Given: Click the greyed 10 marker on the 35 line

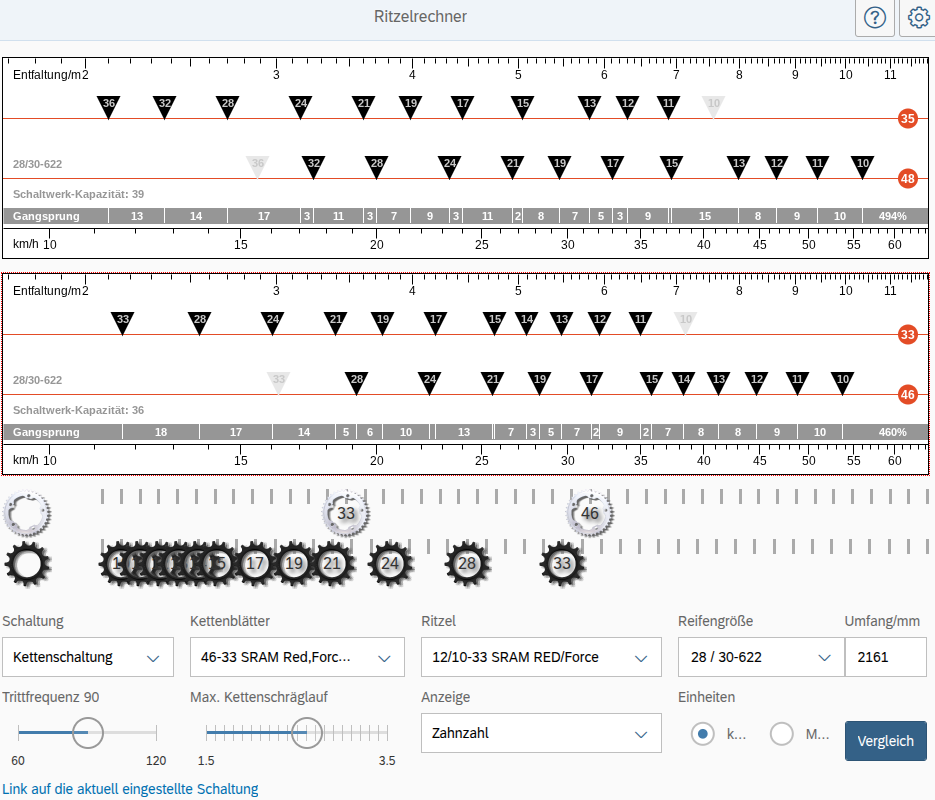Looking at the screenshot, I should pos(713,106).
